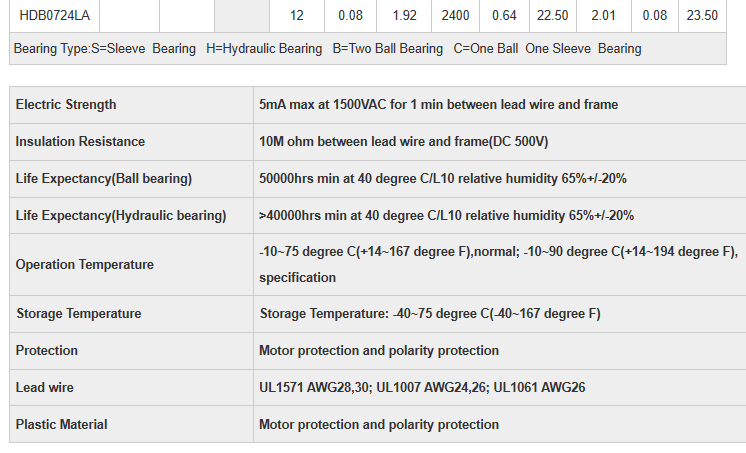This screenshot has height=453, width=746.
Task: Select the Electric Strength row label
Action: pyautogui.click(x=66, y=105)
